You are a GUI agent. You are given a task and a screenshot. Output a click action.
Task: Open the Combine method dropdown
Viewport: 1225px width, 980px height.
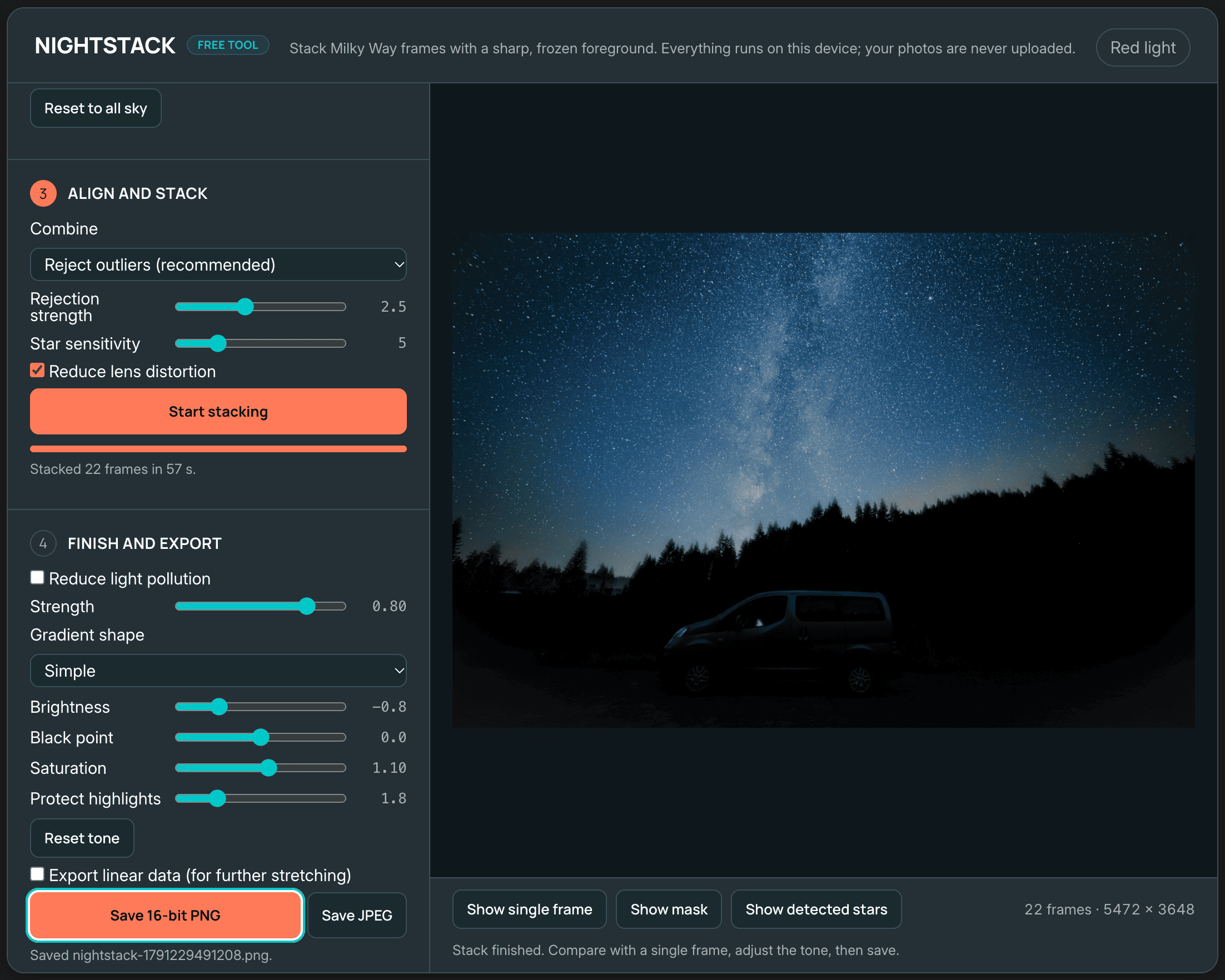pos(218,264)
